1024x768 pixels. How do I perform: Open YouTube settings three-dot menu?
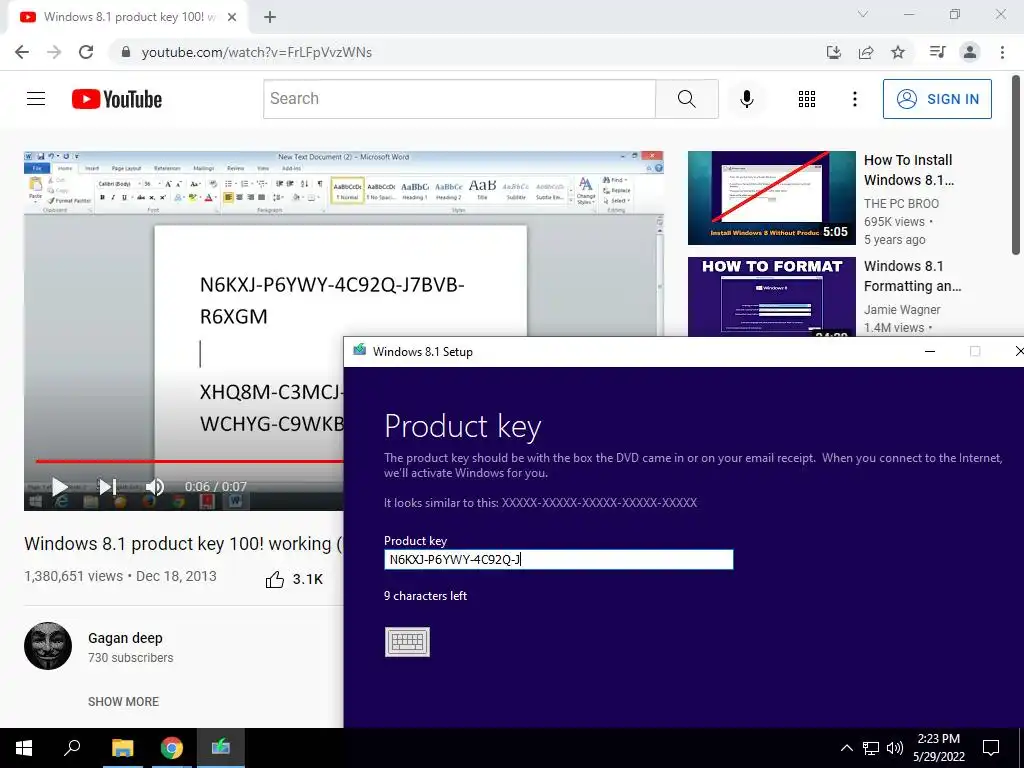(x=854, y=99)
